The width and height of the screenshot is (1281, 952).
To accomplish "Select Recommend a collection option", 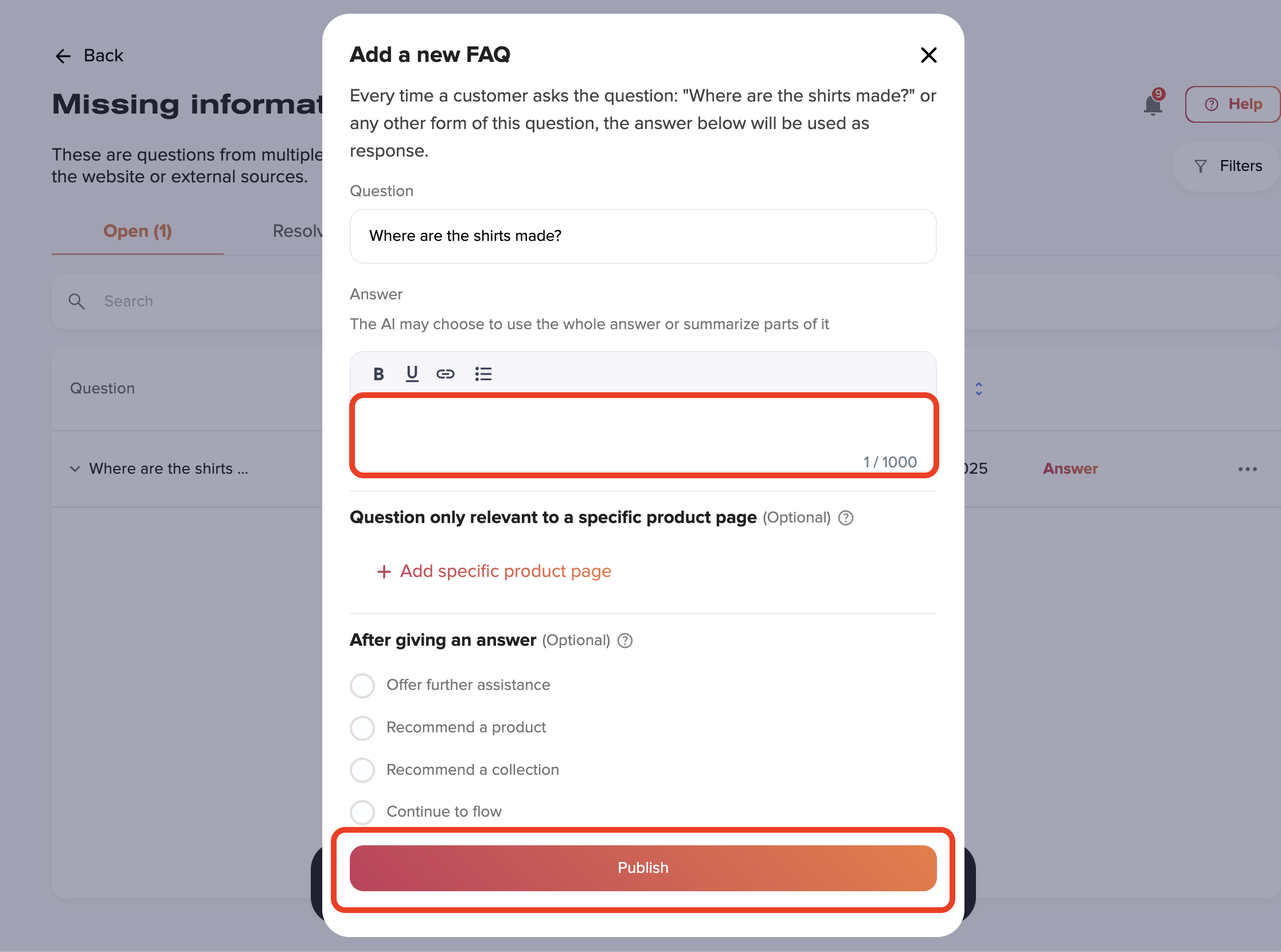I will (362, 770).
